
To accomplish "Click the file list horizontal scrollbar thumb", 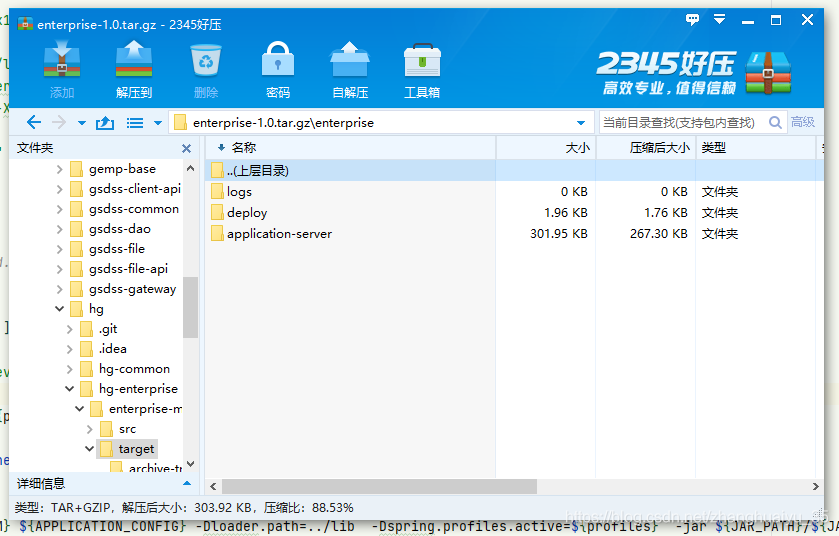I will [379, 486].
